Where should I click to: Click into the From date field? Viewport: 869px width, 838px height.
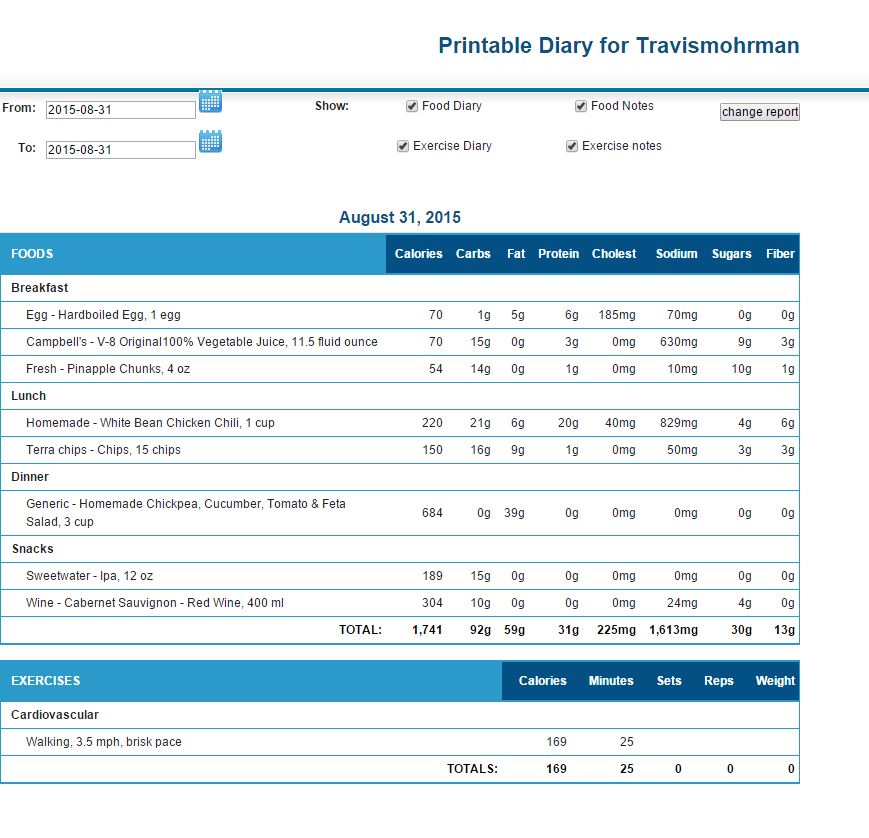pos(120,110)
